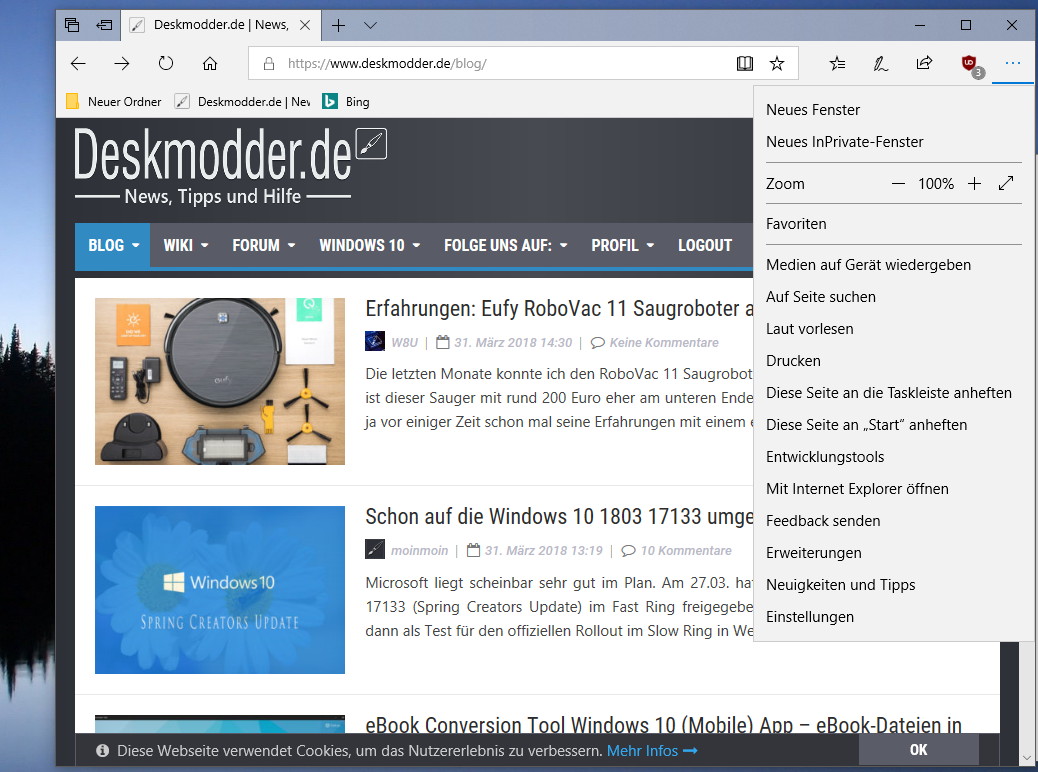
Task: Share this page icon
Action: click(x=924, y=63)
